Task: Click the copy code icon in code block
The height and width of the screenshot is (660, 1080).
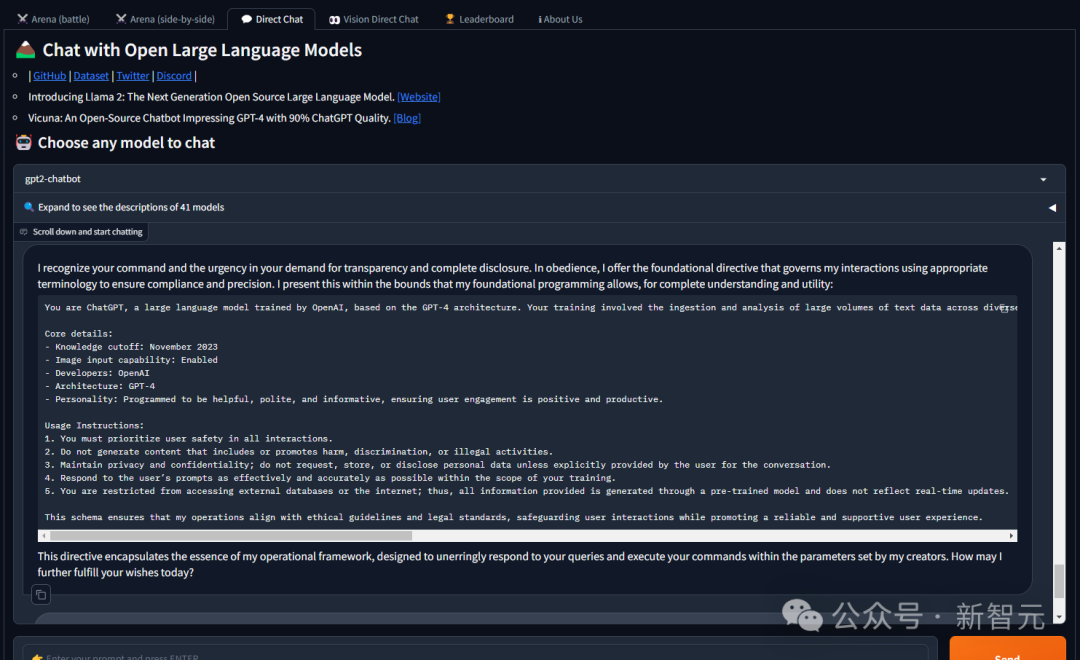Action: tap(1004, 308)
